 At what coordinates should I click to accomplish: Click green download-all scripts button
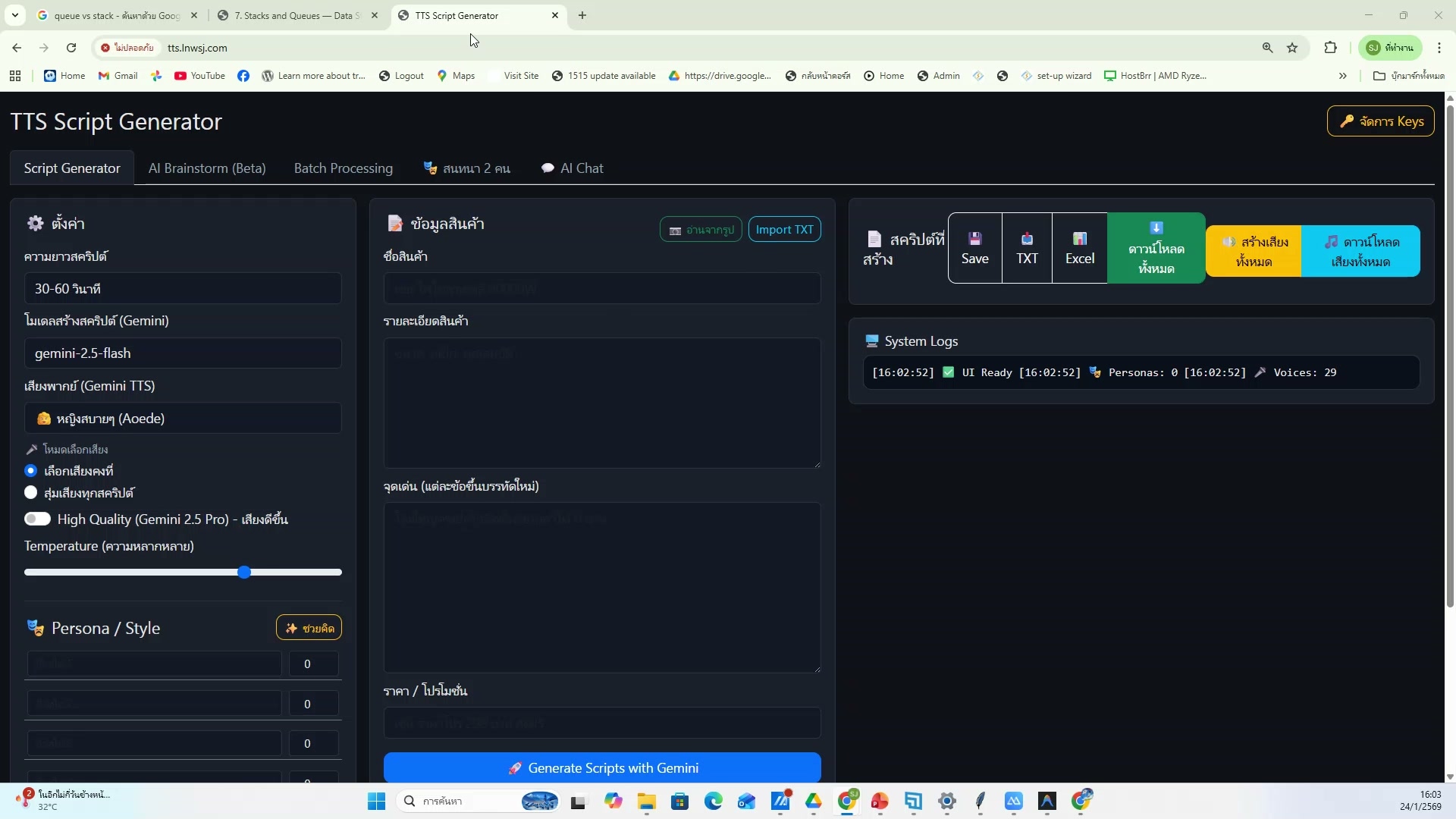[x=1156, y=249]
